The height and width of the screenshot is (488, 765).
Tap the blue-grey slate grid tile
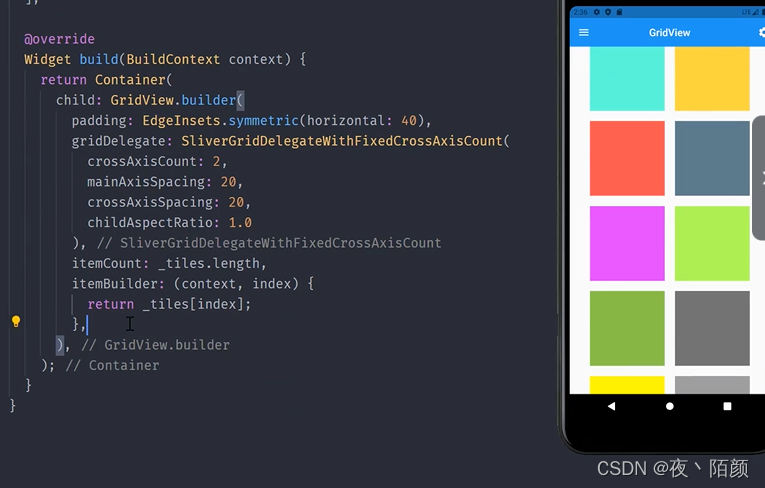tap(712, 158)
